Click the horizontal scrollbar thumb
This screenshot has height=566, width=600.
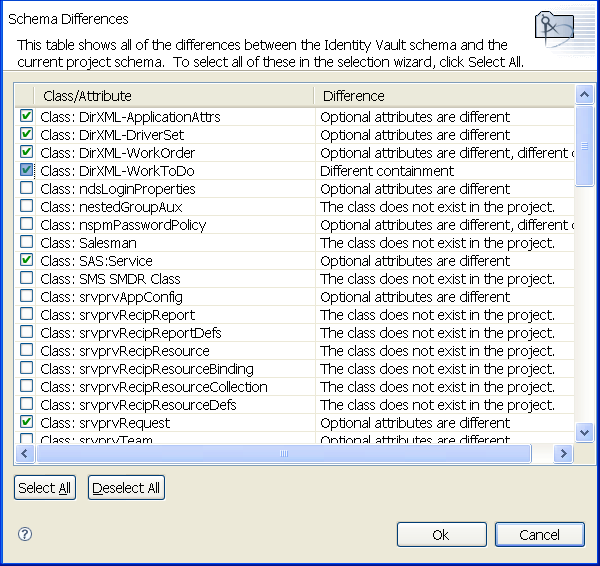tap(284, 454)
